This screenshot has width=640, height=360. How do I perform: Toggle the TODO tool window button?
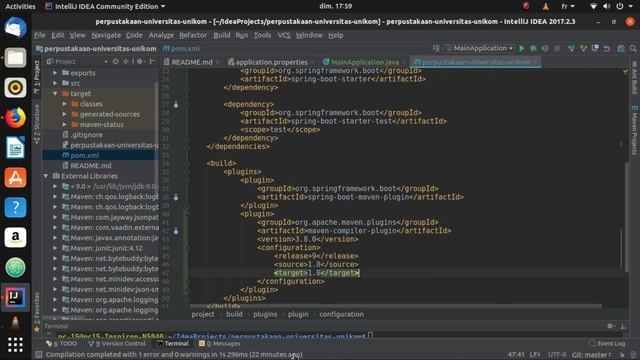pos(62,344)
